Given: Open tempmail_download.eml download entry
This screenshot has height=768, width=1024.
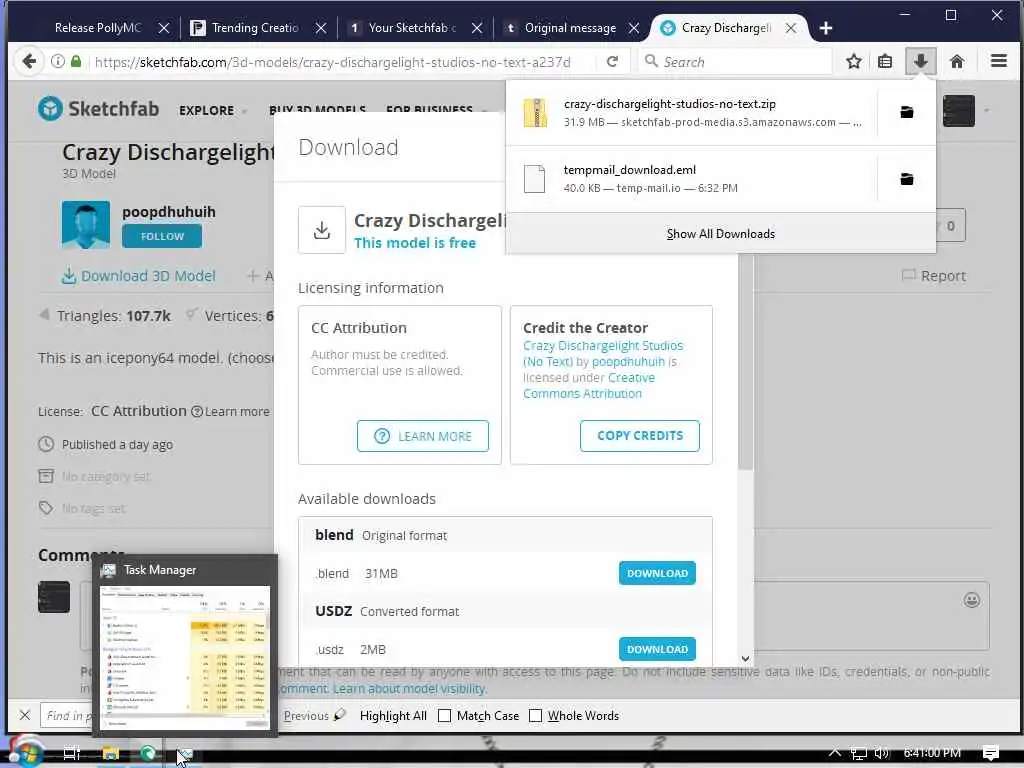Looking at the screenshot, I should pos(692,179).
